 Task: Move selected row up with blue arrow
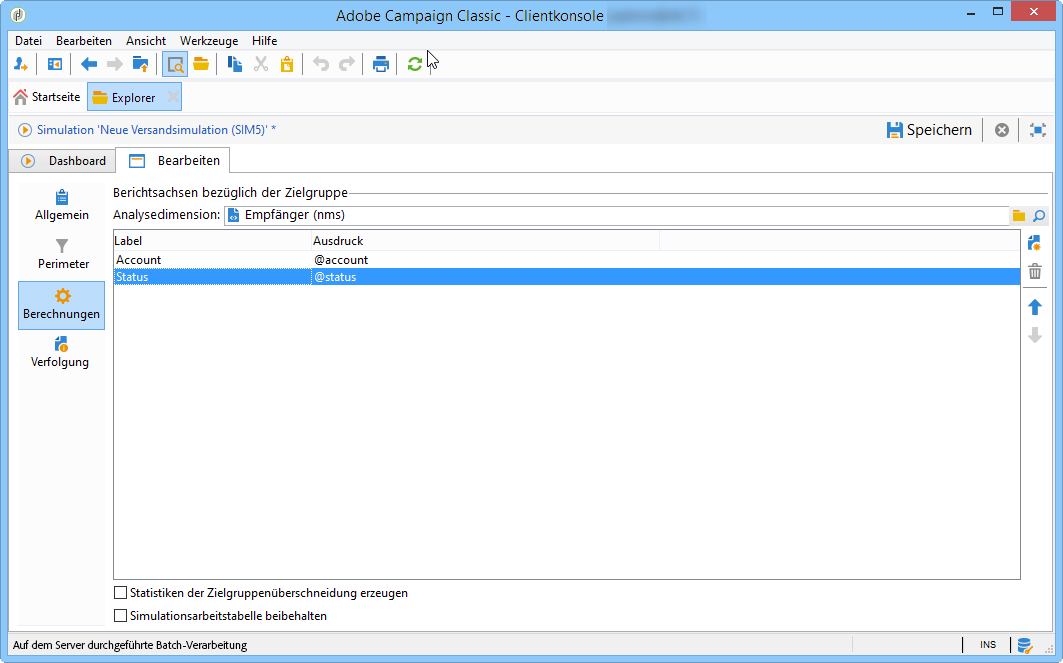click(x=1035, y=307)
